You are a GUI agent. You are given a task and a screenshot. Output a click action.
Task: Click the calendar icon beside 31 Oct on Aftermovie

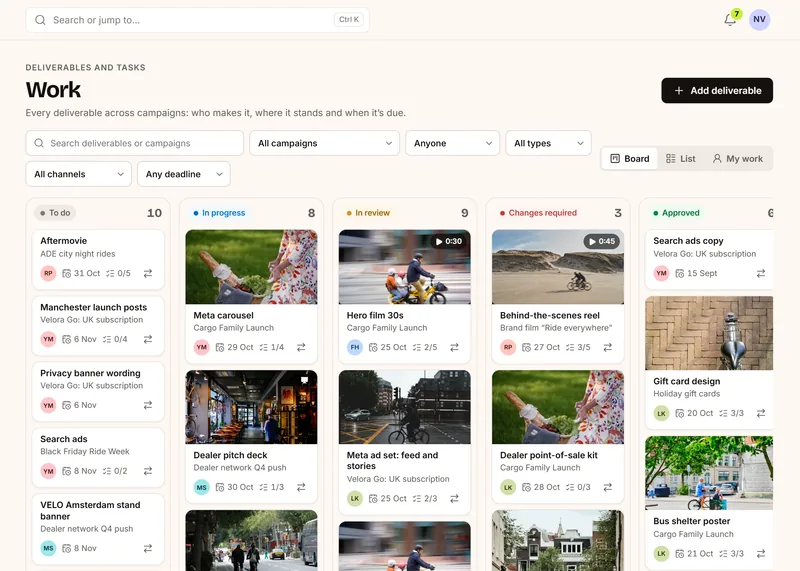(x=66, y=274)
